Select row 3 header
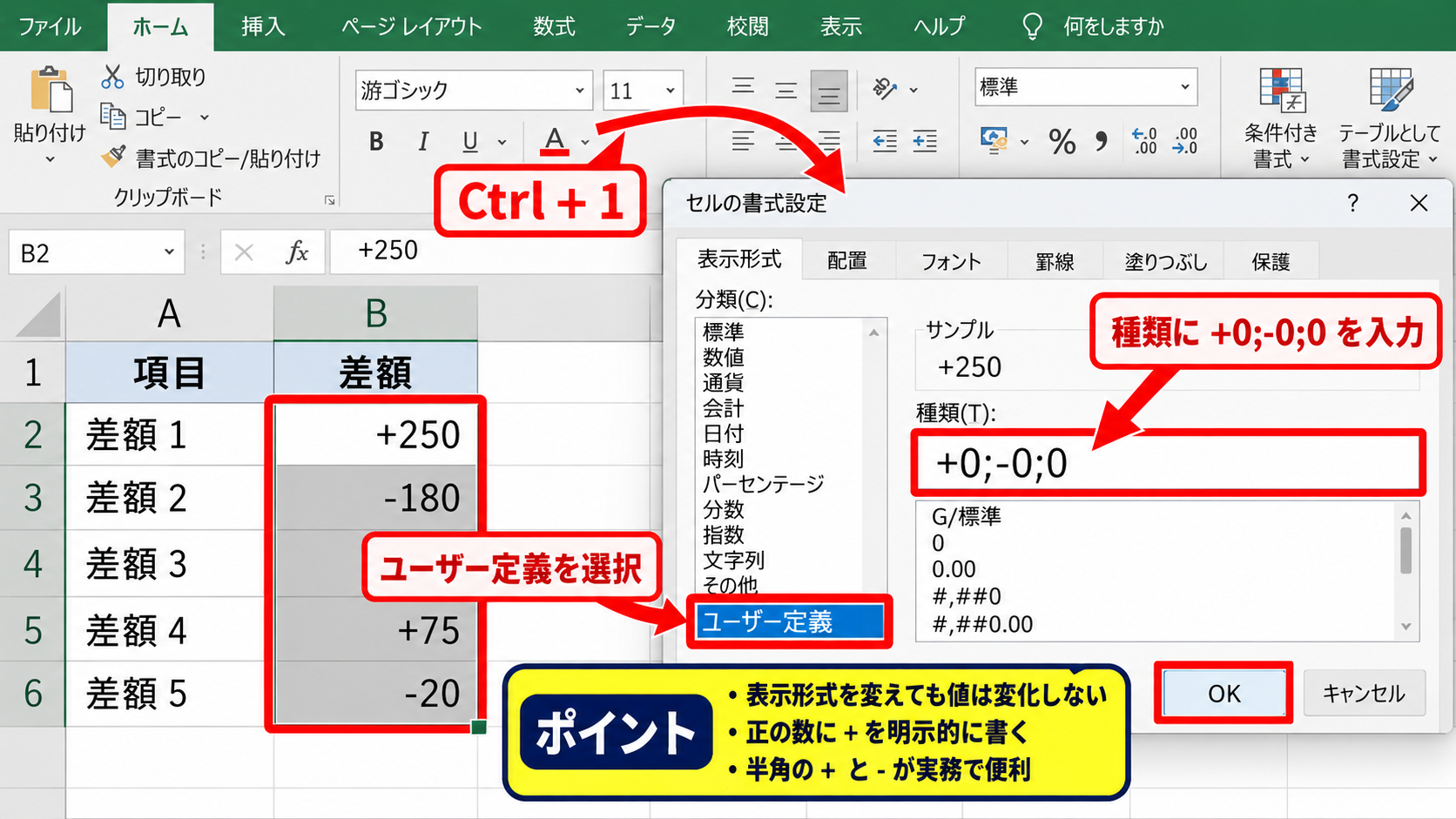The height and width of the screenshot is (819, 1456). [32, 498]
